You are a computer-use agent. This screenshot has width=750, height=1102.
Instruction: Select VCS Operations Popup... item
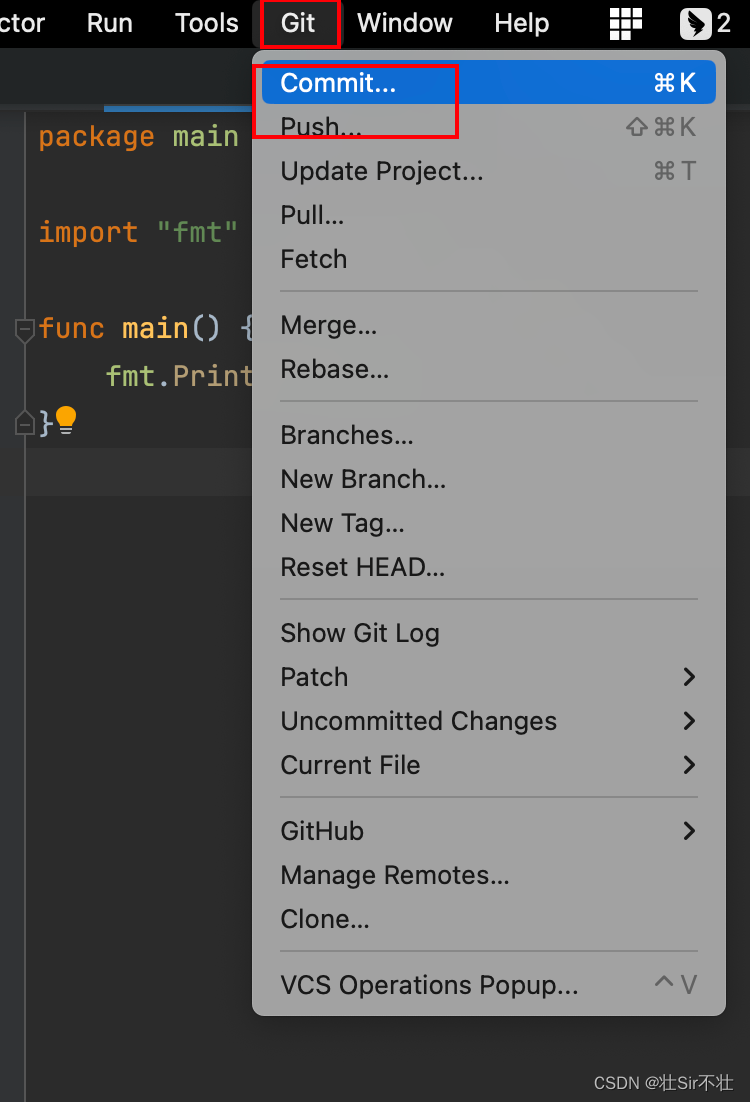(x=489, y=985)
